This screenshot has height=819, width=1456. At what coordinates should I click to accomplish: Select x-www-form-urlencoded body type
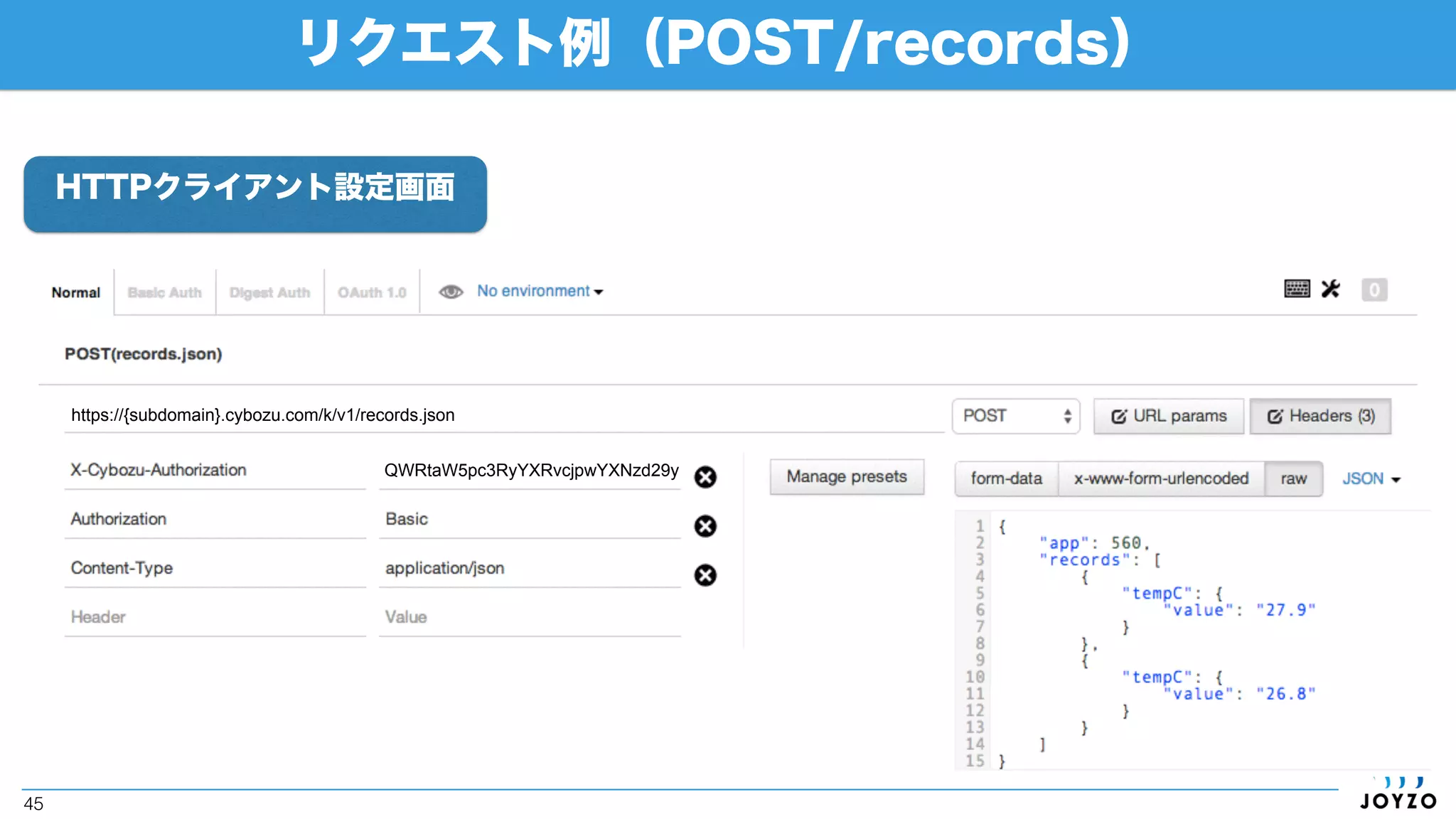1161,478
